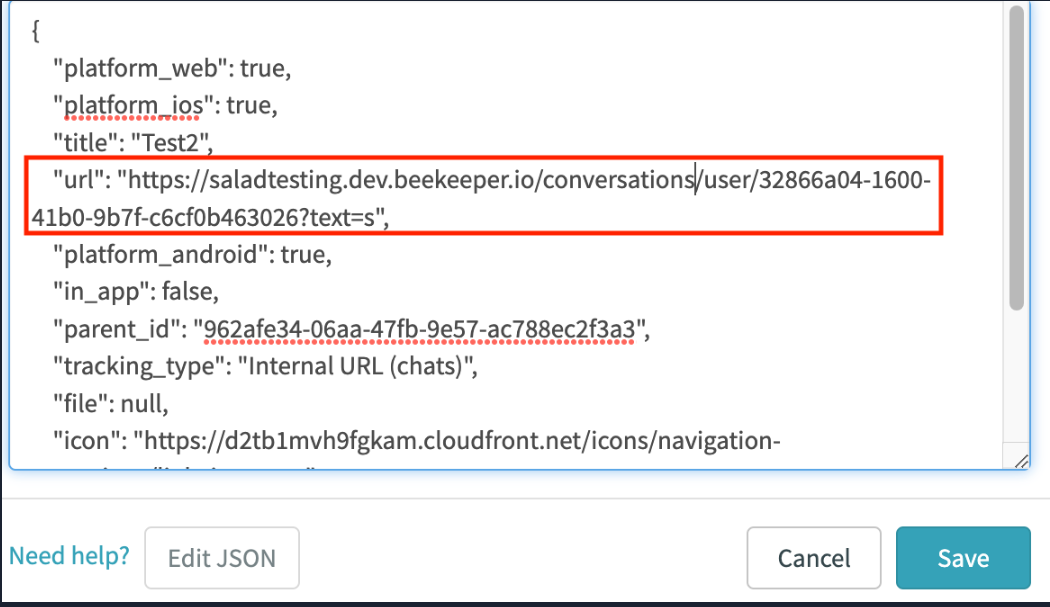Image resolution: width=1050 pixels, height=607 pixels.
Task: Open the Need help? link
Action: point(68,555)
